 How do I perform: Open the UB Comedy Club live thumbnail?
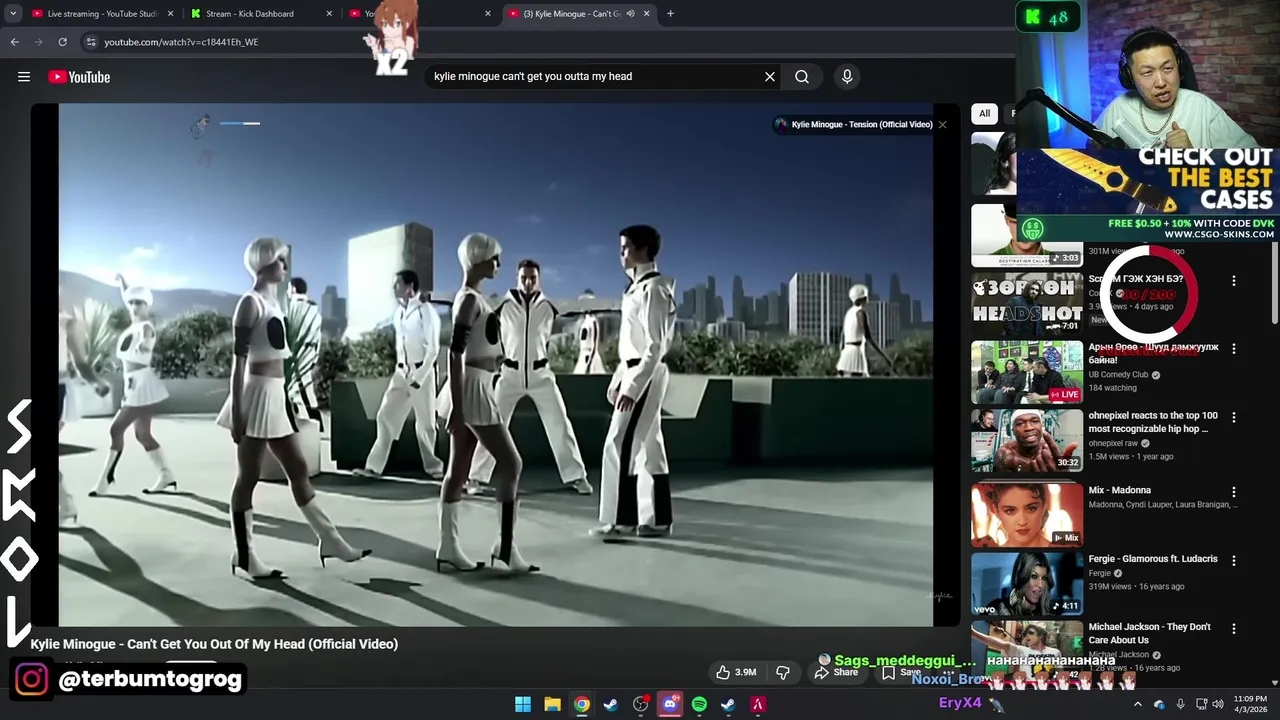click(x=1027, y=372)
